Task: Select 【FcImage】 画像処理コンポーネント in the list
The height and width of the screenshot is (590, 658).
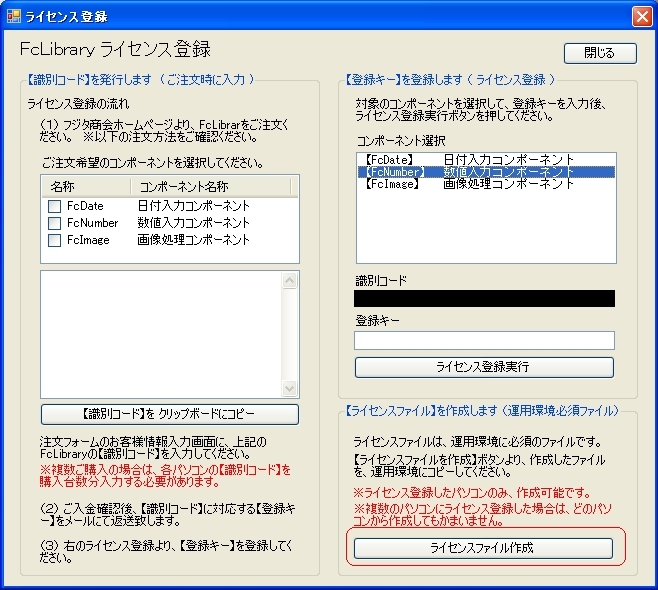Action: [x=486, y=183]
